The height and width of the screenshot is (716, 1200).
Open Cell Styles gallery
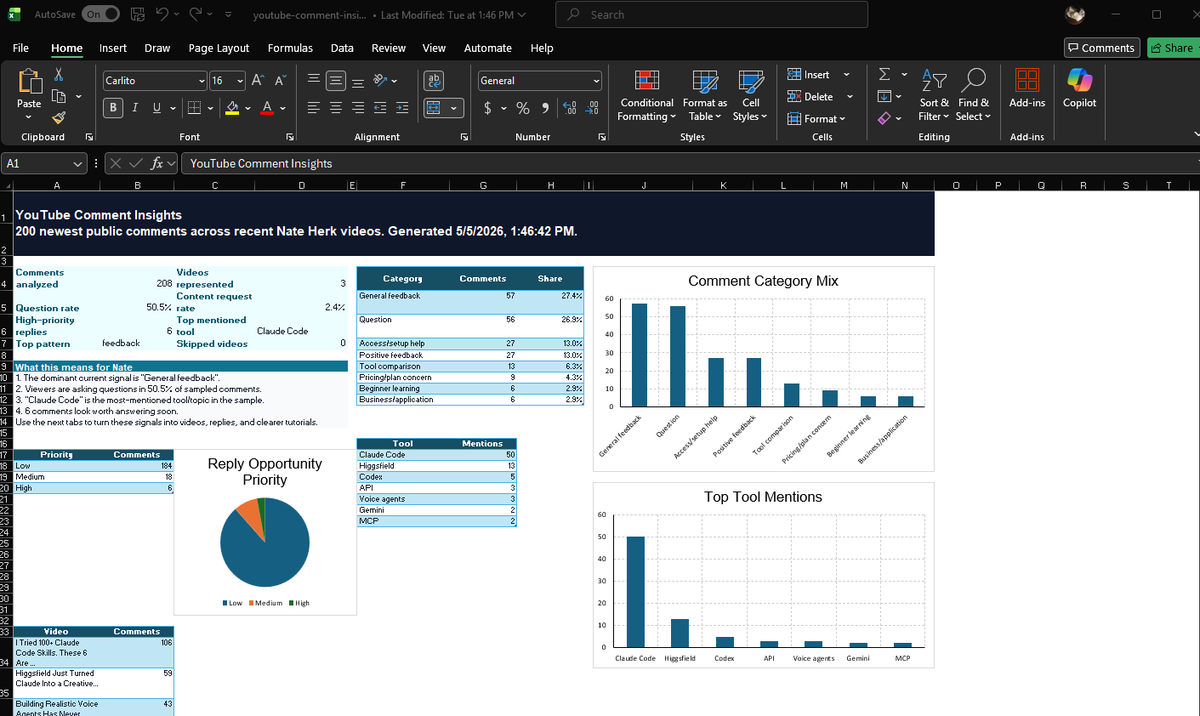click(751, 96)
